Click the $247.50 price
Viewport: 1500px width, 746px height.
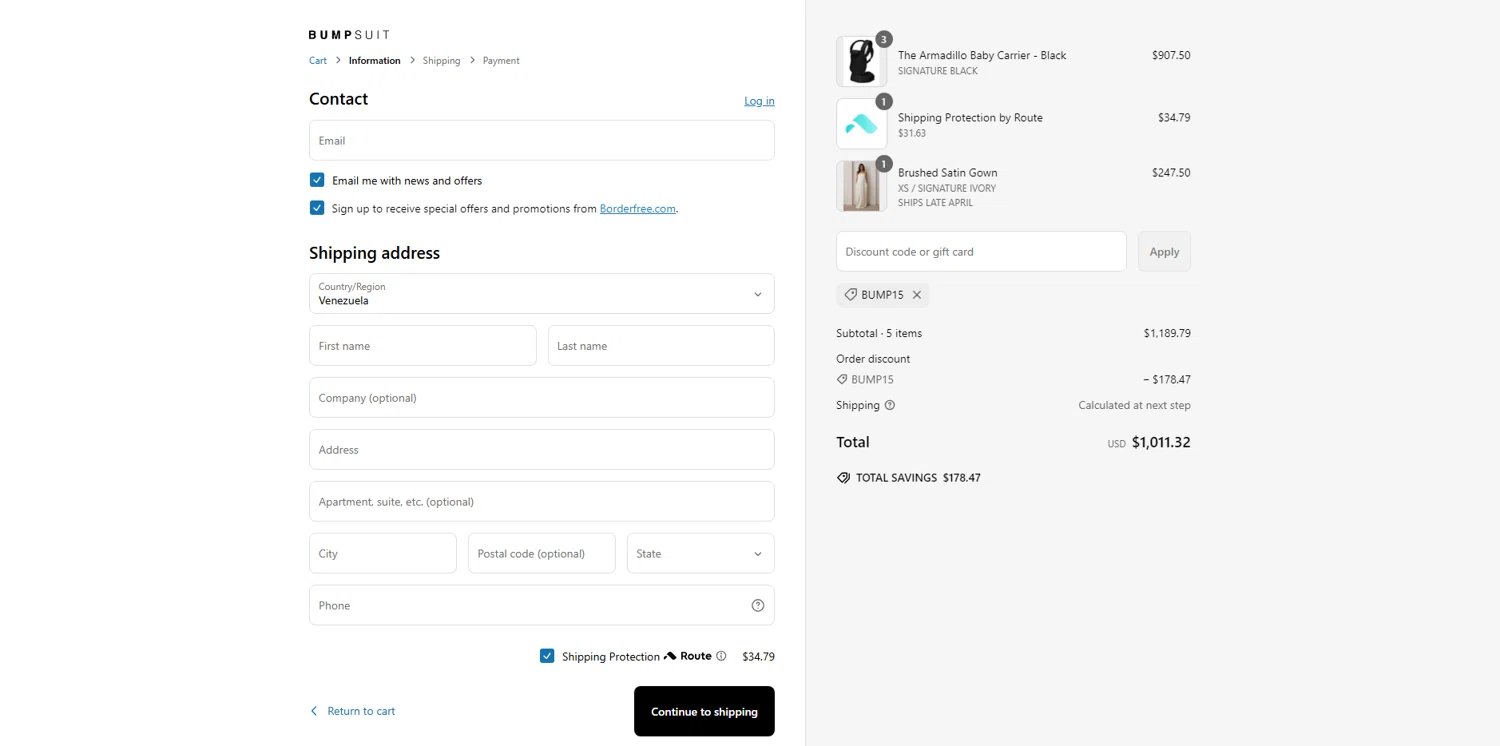(1171, 173)
